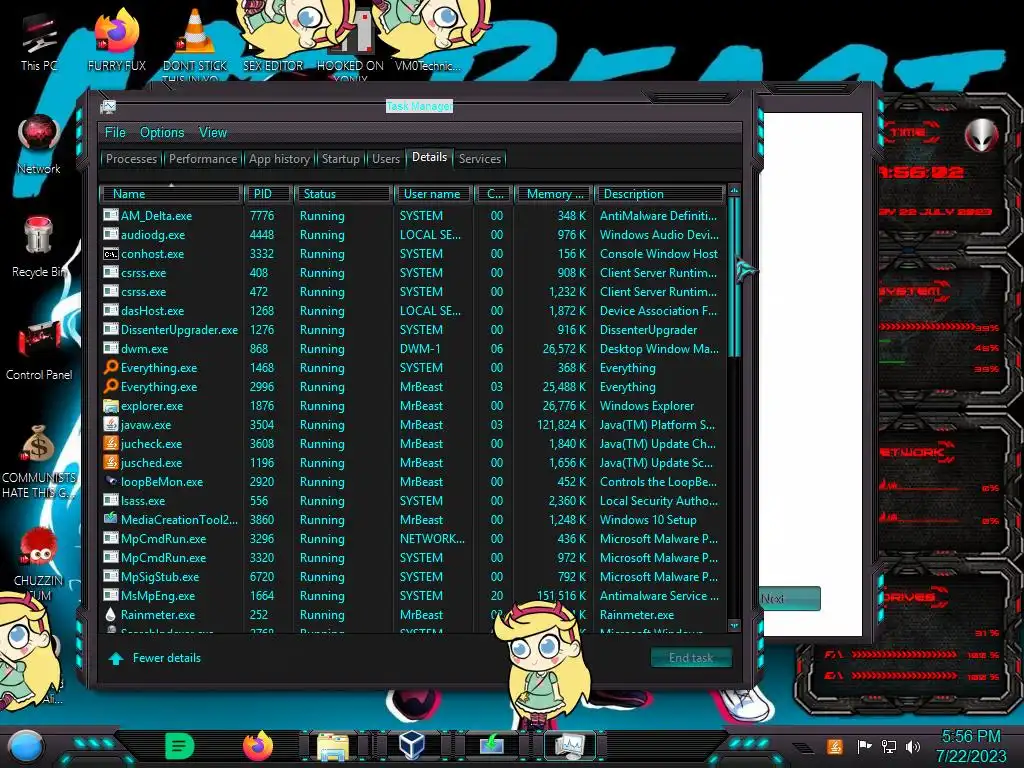Click Fewer details link
Image resolution: width=1024 pixels, height=768 pixels.
[167, 658]
